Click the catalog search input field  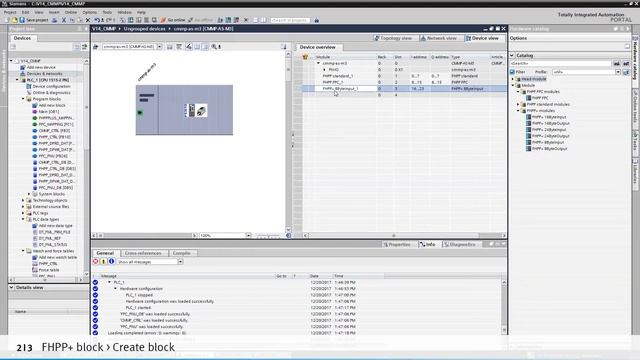(560, 63)
